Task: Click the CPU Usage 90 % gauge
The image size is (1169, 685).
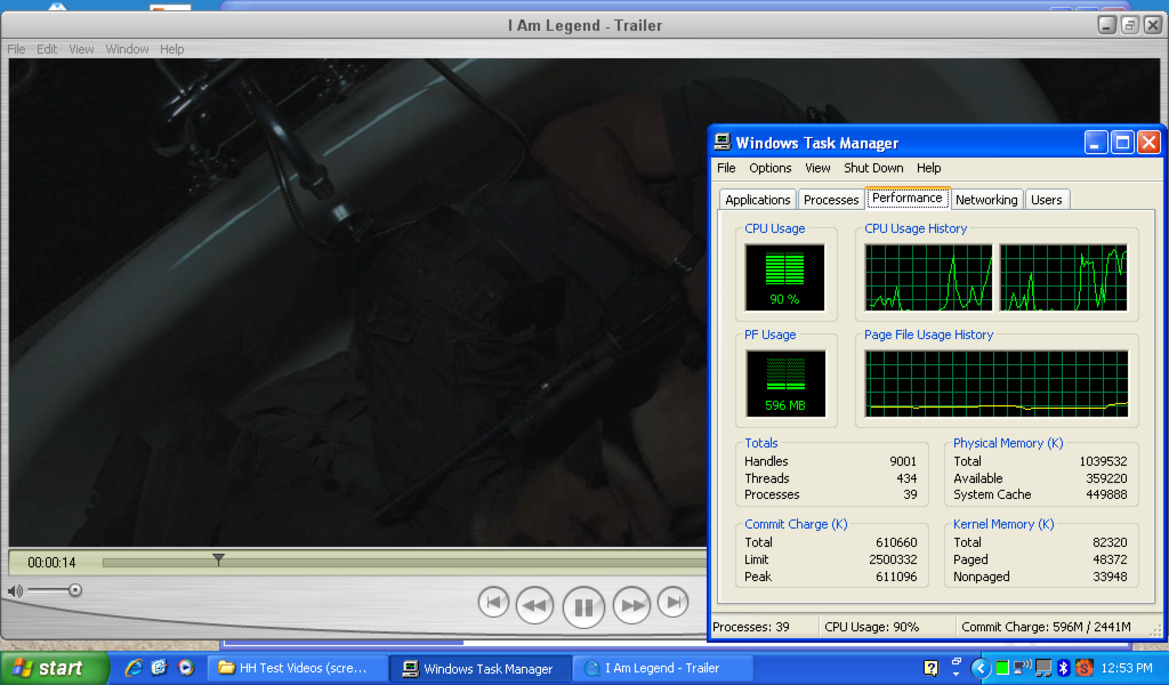Action: coord(785,277)
